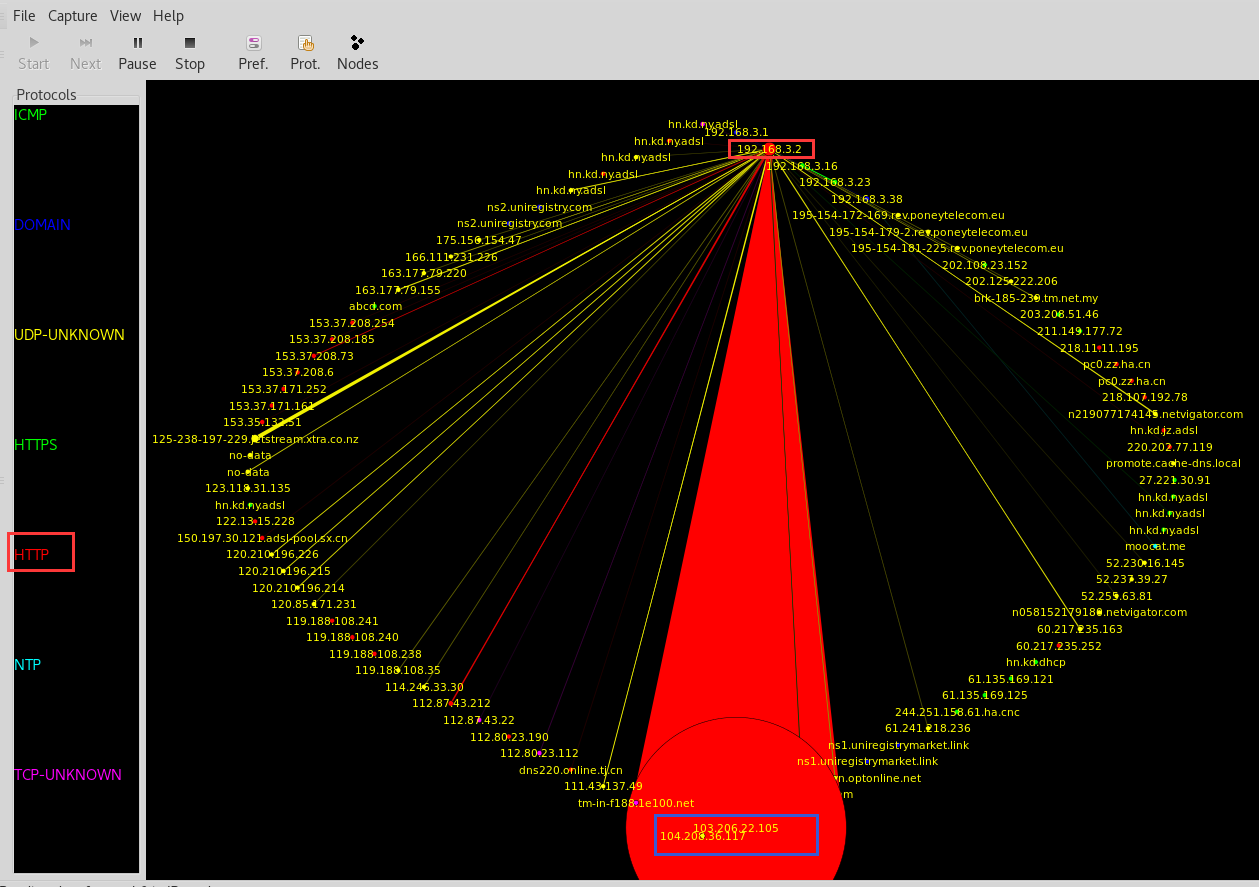Click node 125-238-197-229.jetstream.xtra.co.nz

255,439
